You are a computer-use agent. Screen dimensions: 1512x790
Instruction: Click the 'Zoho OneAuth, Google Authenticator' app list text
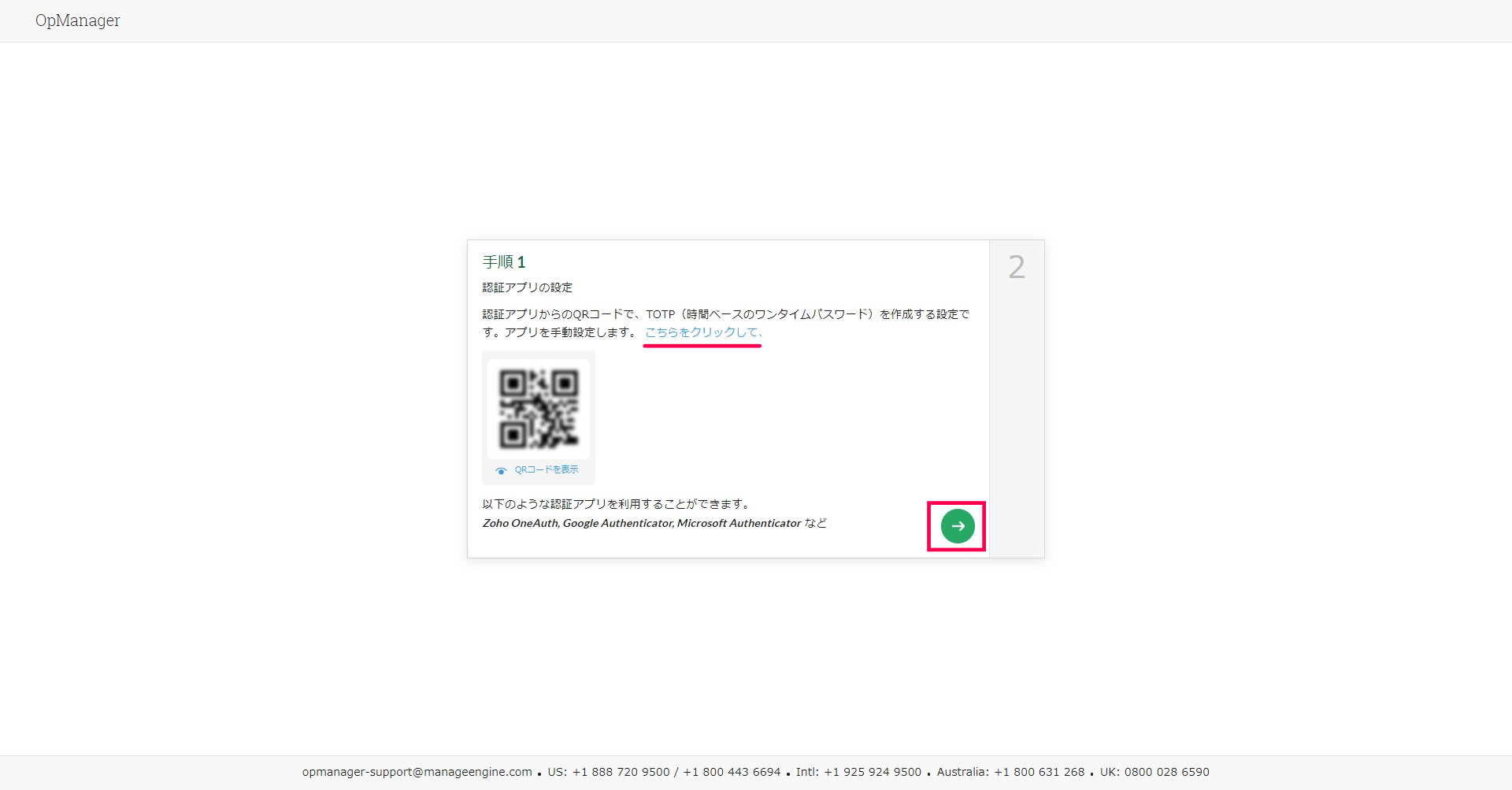click(x=654, y=523)
